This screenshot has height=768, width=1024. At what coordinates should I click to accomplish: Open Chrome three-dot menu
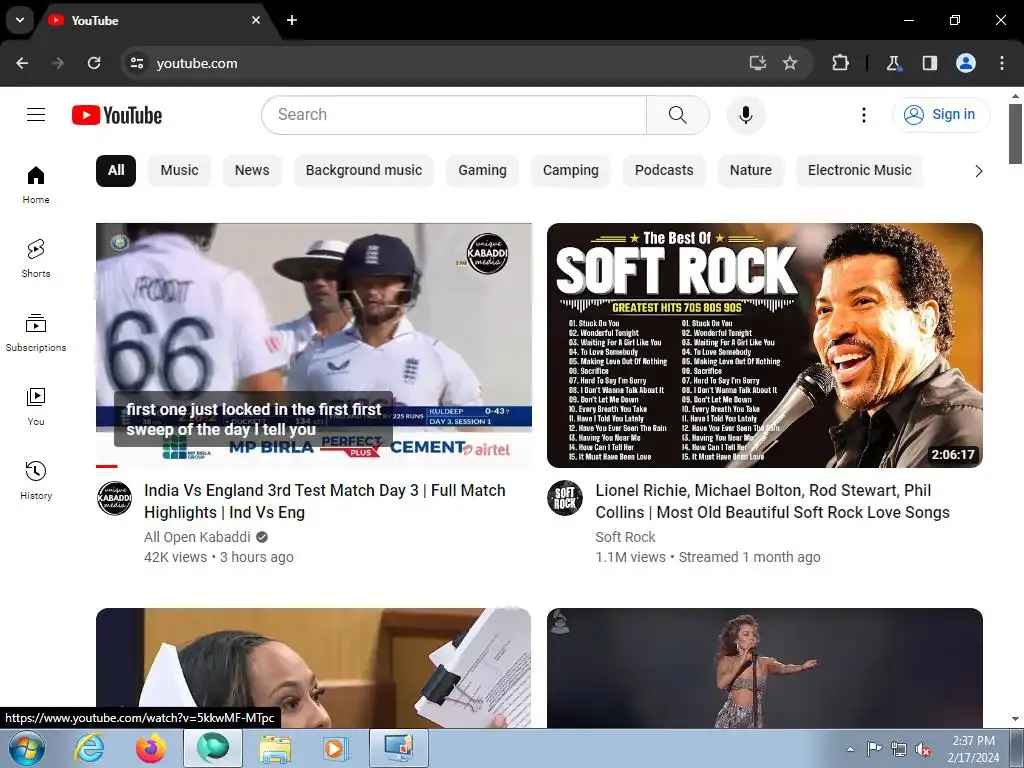1002,63
